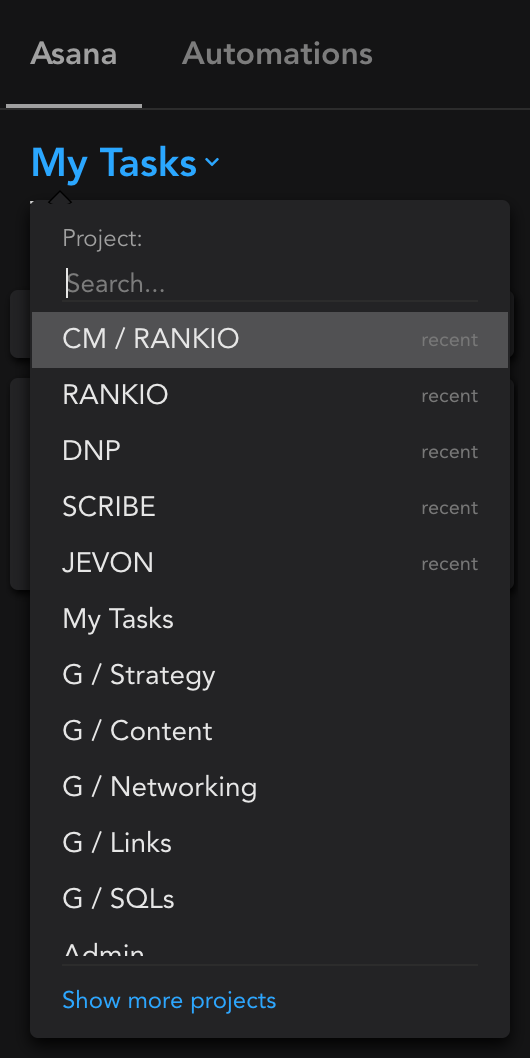Click the recent label beside DNP
The image size is (530, 1058).
click(450, 452)
